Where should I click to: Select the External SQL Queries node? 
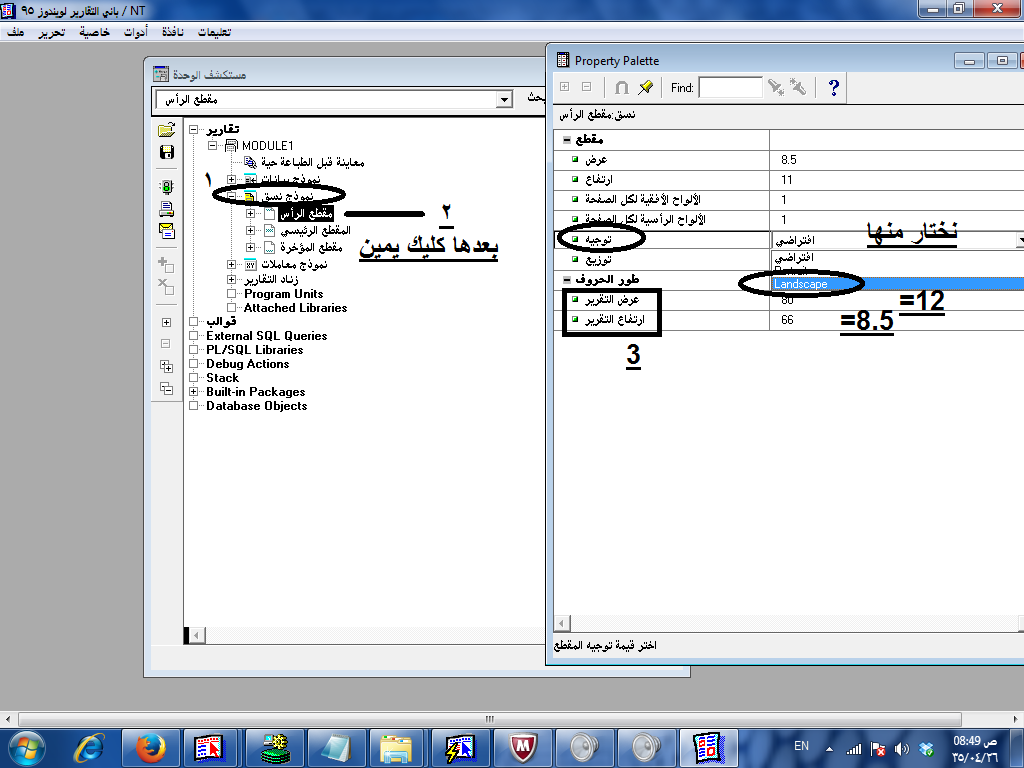point(266,336)
